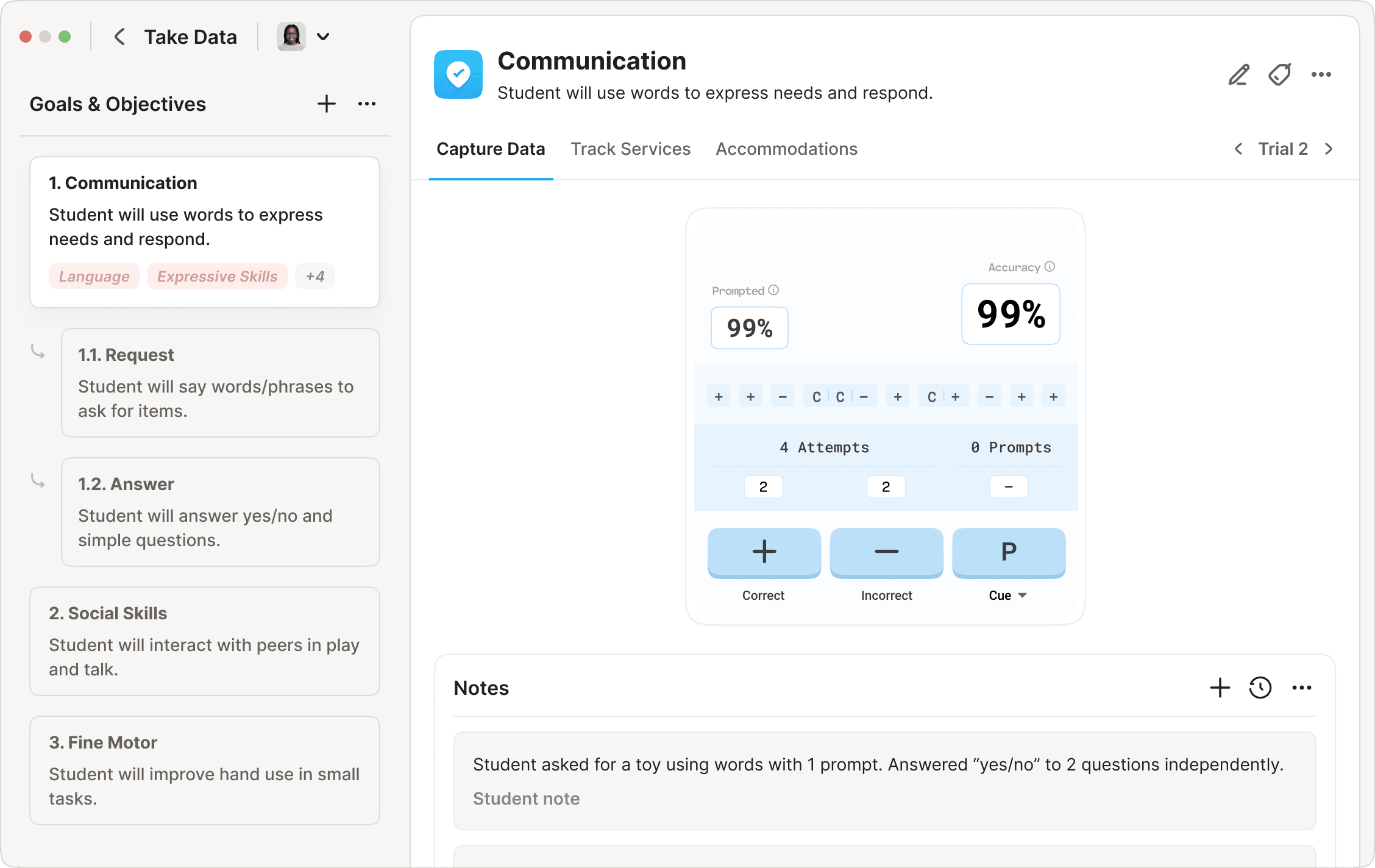Go back from Take Data
The image size is (1375, 868).
tap(120, 37)
